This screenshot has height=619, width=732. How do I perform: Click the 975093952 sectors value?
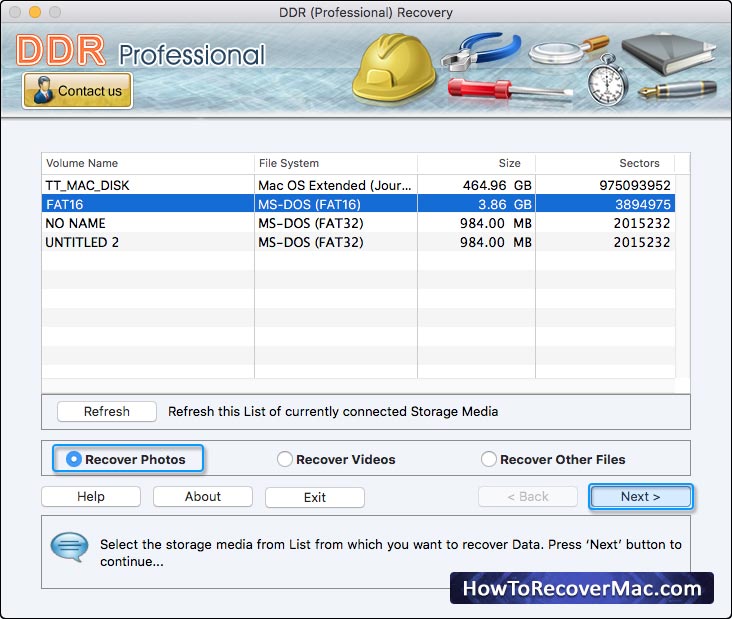pyautogui.click(x=635, y=185)
